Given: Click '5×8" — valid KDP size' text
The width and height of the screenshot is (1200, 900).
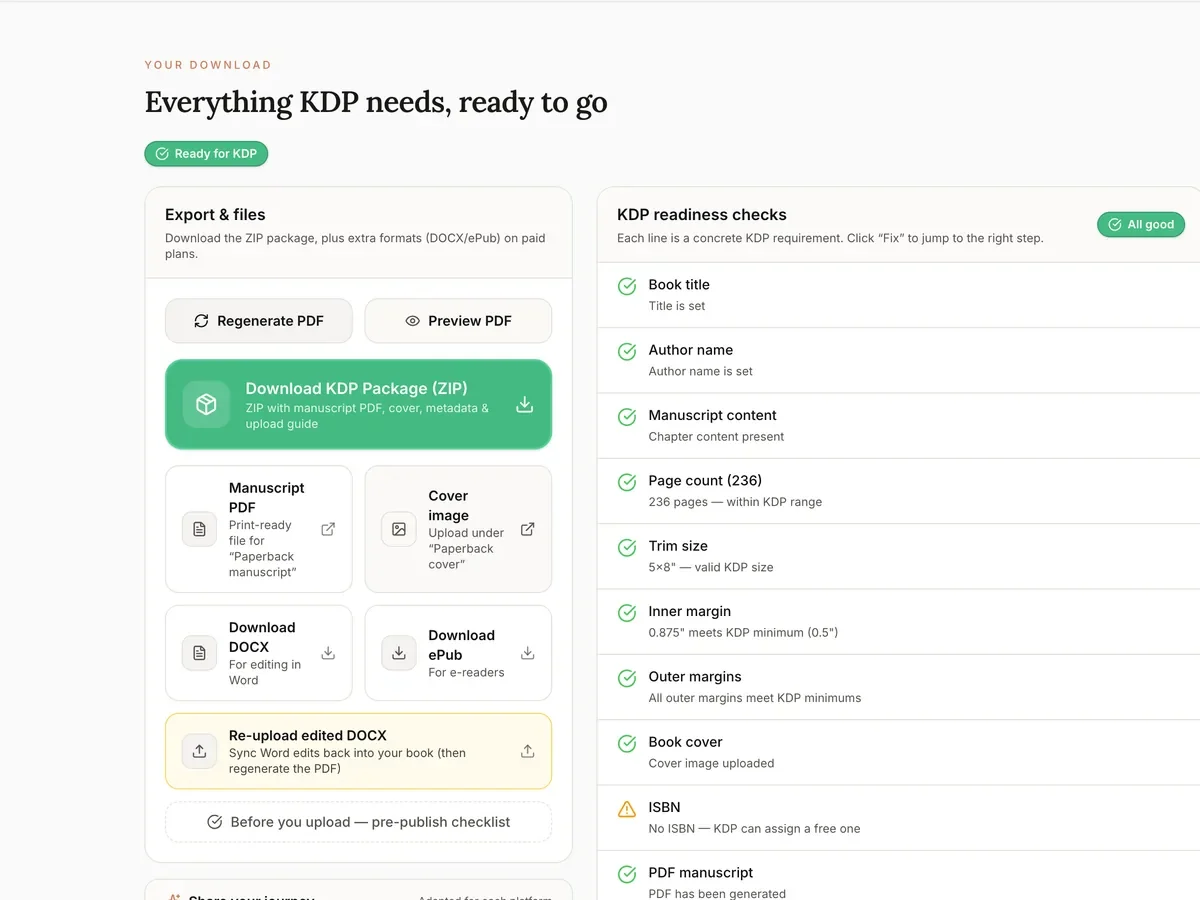Looking at the screenshot, I should (711, 567).
